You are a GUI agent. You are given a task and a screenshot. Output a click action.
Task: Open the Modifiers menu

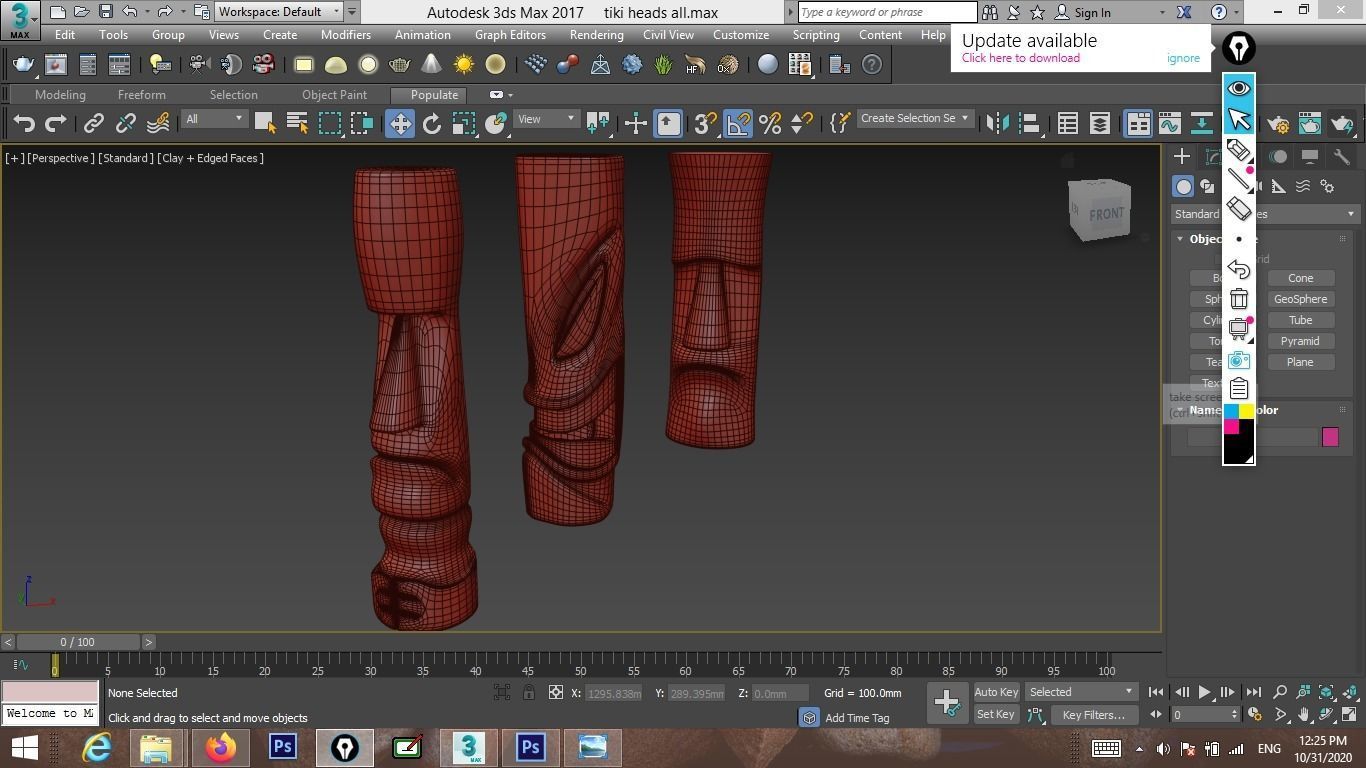(x=346, y=35)
